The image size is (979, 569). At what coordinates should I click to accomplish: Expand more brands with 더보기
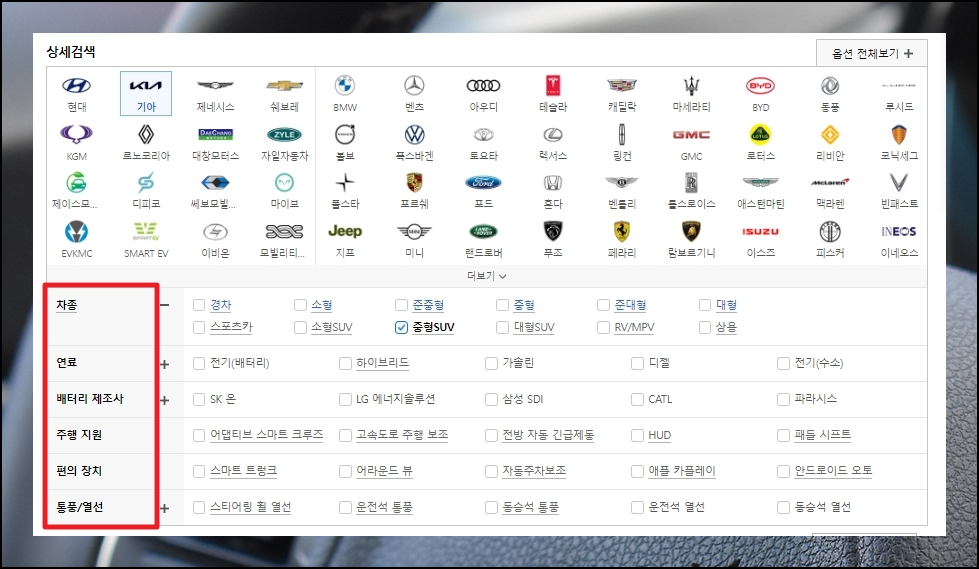coord(486,275)
